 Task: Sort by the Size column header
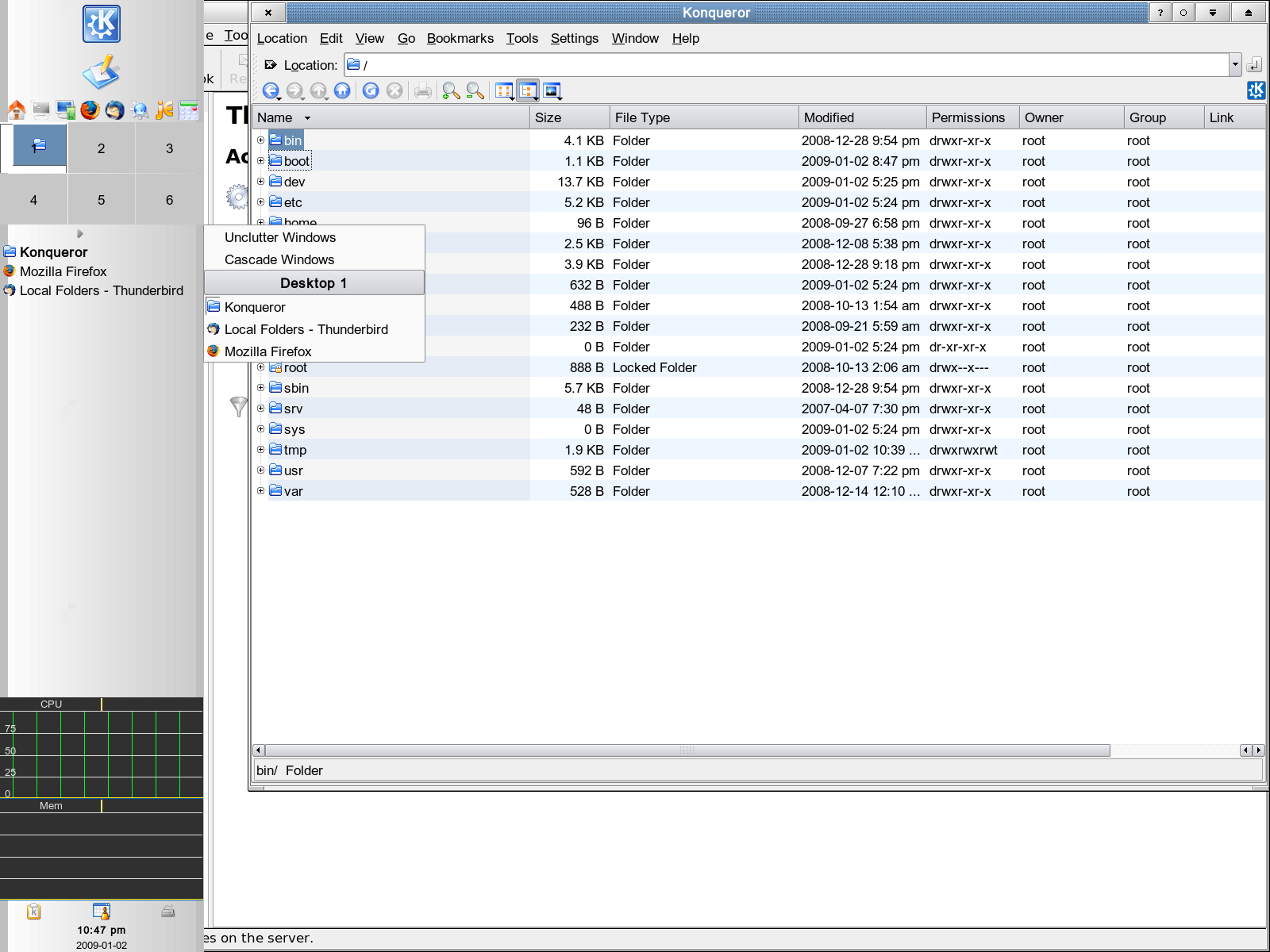tap(570, 117)
